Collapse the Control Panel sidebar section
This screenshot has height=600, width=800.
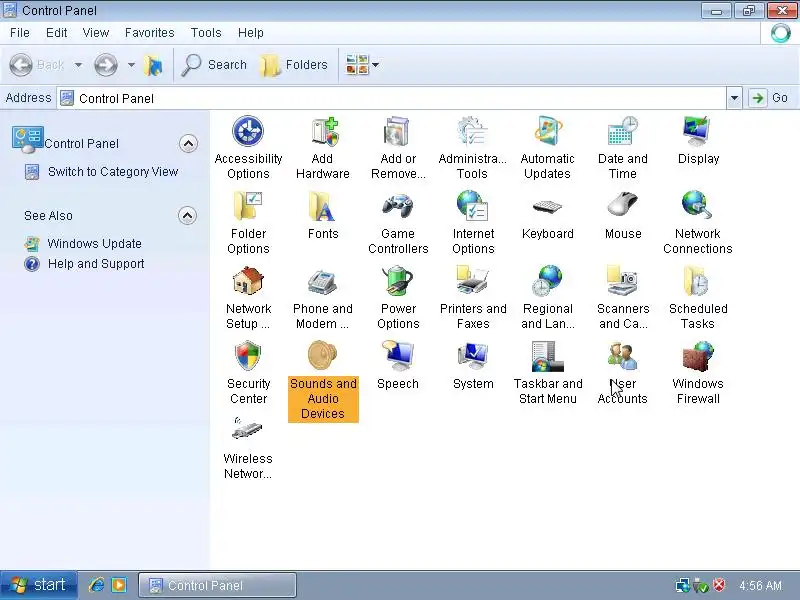pyautogui.click(x=188, y=144)
